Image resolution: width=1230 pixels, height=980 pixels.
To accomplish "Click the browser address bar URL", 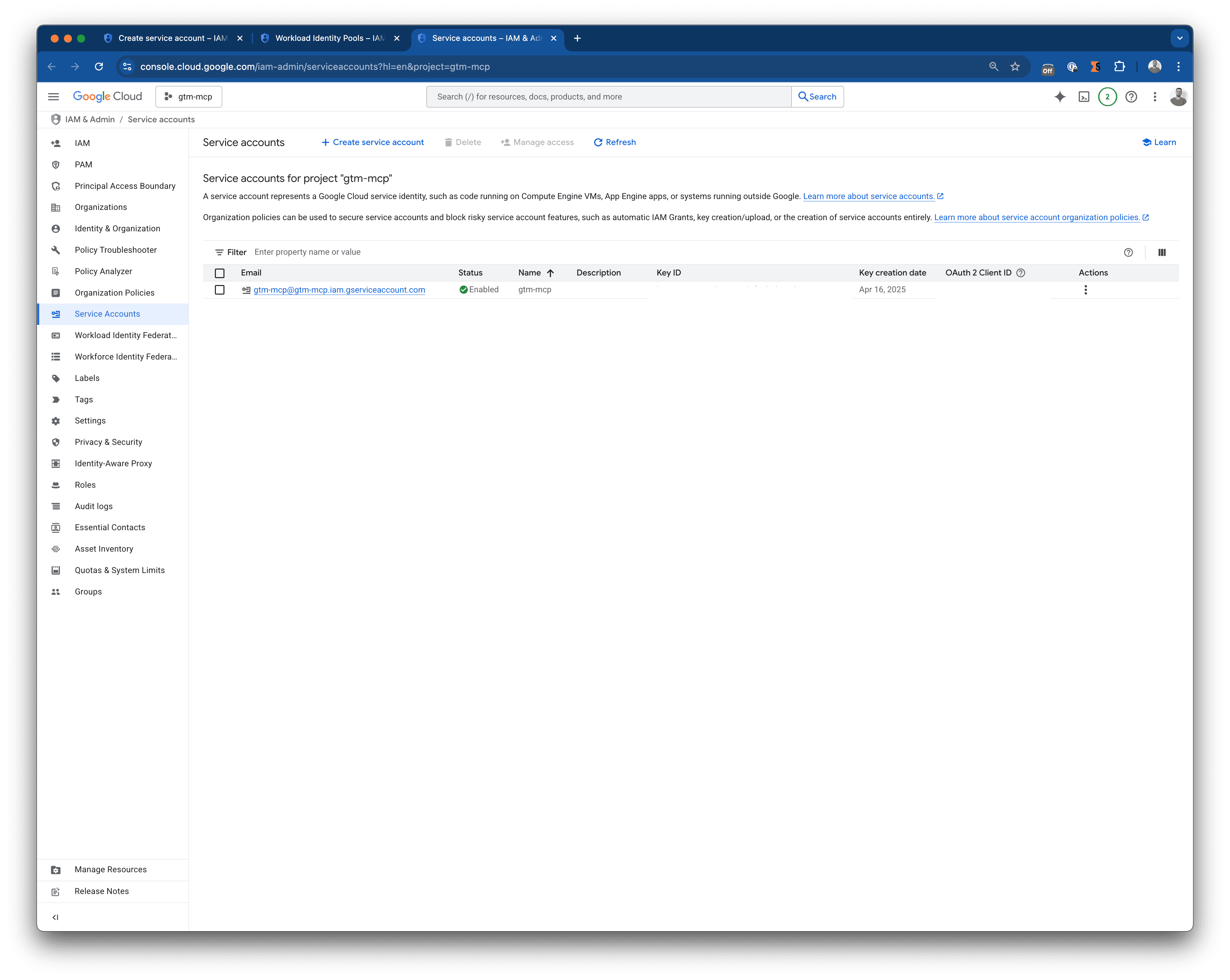I will (315, 67).
